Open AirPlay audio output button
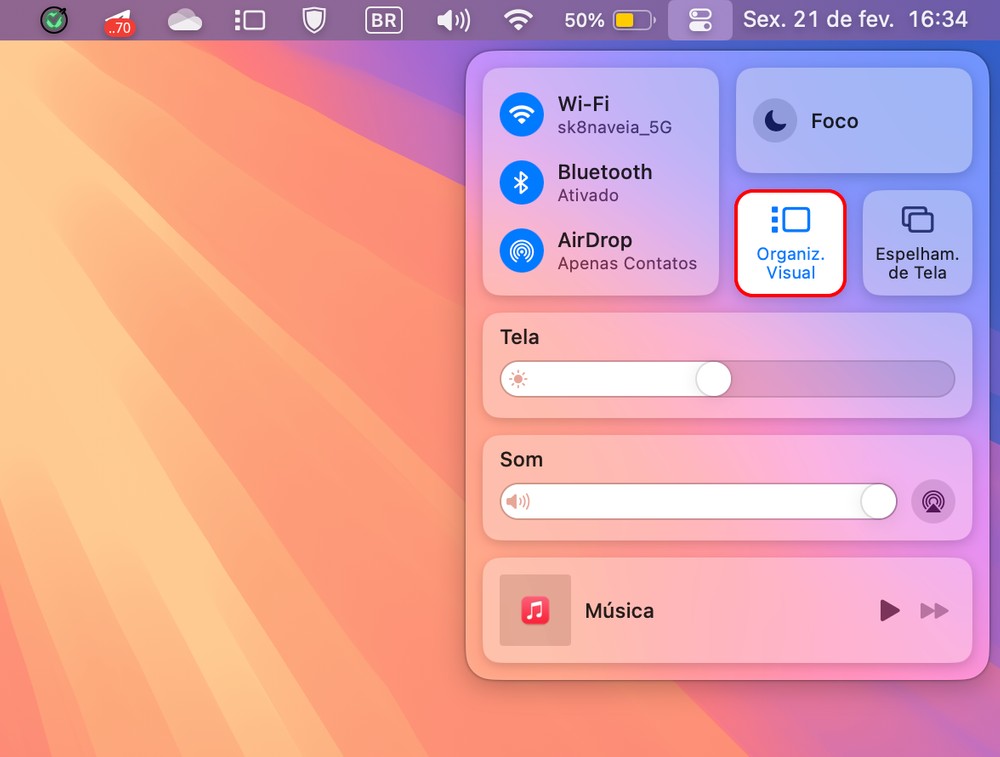 coord(933,502)
